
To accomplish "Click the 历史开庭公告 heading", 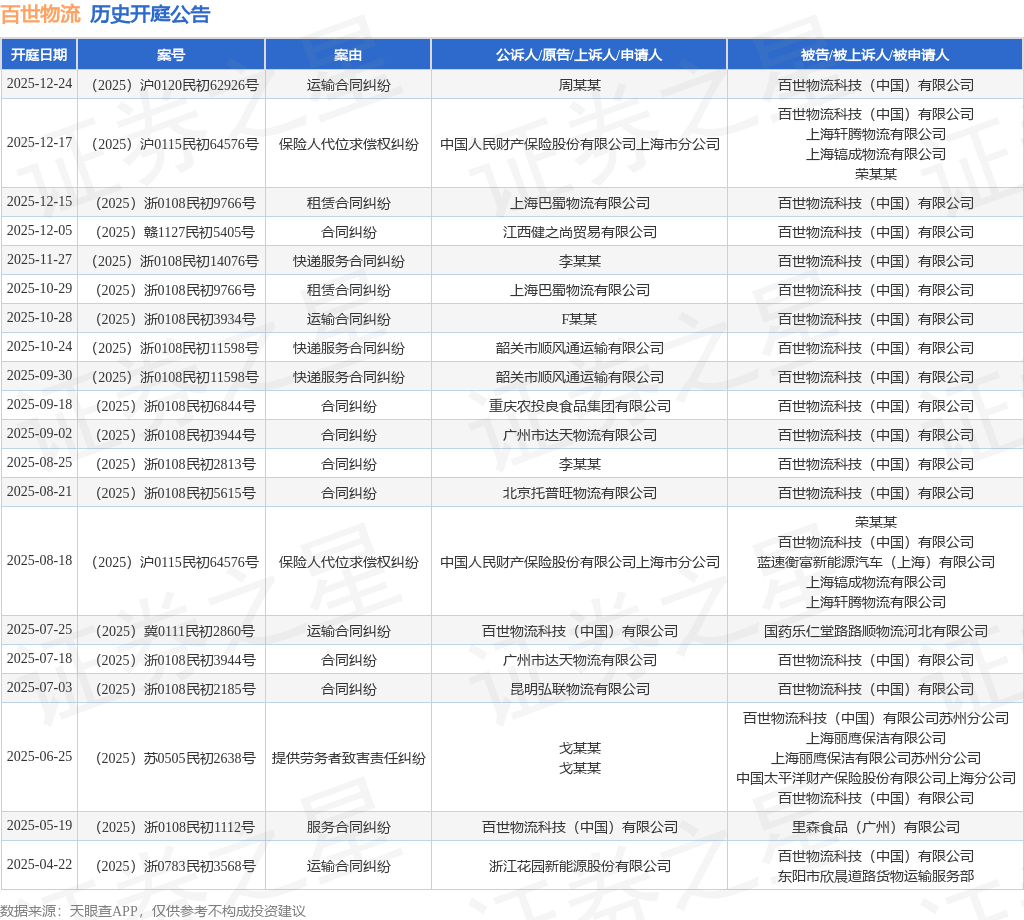I will (x=150, y=14).
